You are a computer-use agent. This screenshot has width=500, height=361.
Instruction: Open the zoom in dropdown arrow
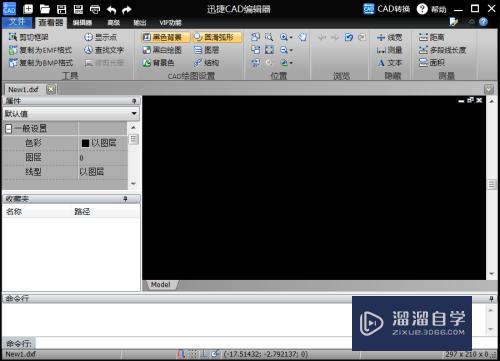pos(291,37)
